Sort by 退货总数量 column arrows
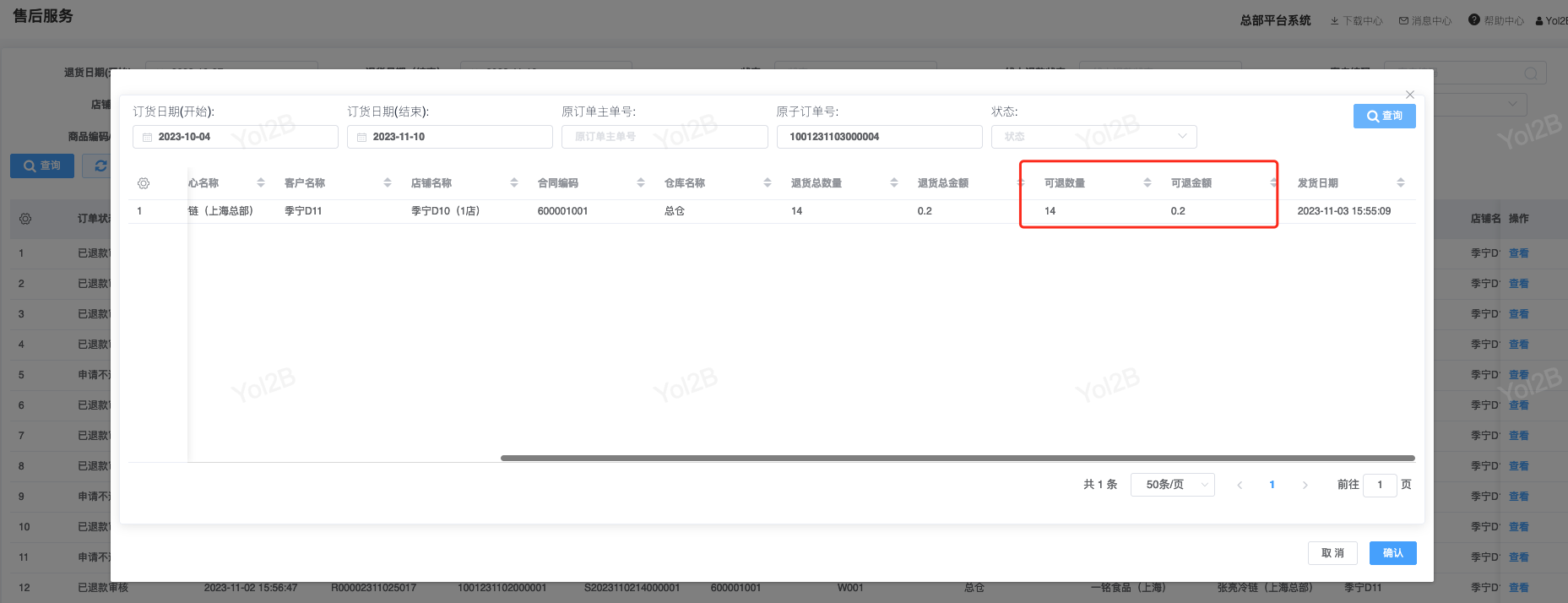The width and height of the screenshot is (1568, 603). tap(894, 182)
